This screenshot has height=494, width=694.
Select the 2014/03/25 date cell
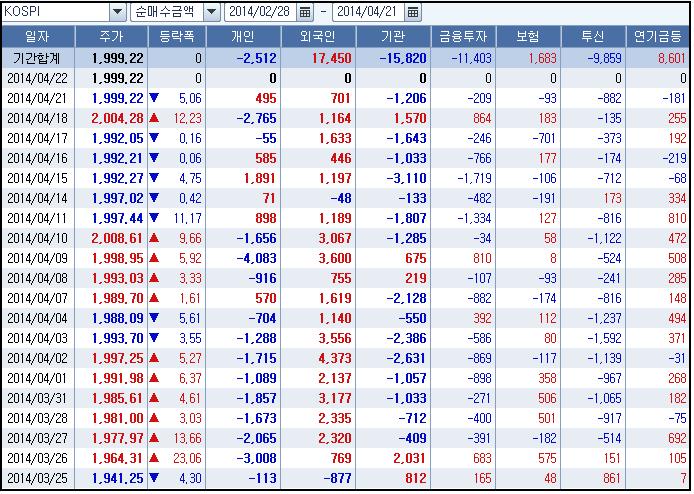38,478
